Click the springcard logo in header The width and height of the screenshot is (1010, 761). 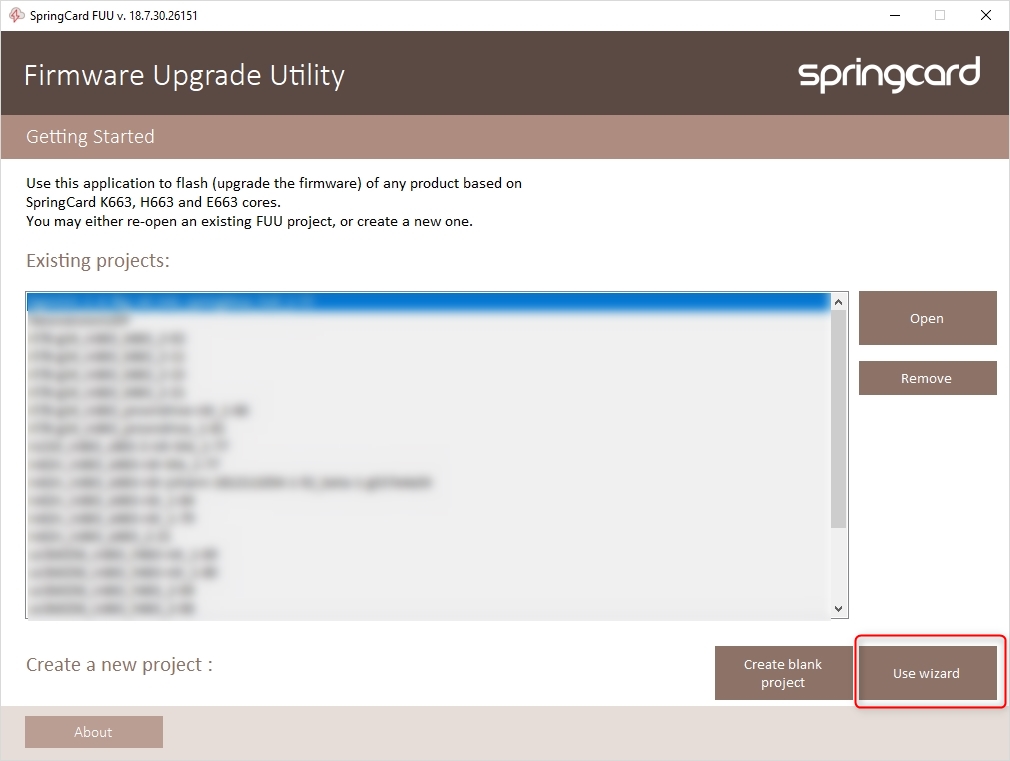click(889, 74)
